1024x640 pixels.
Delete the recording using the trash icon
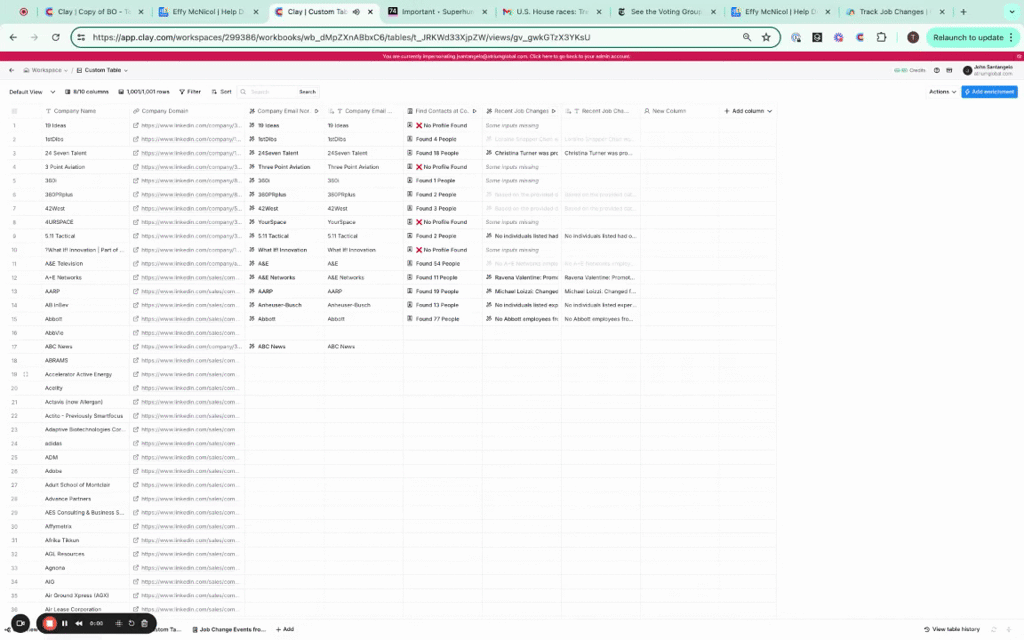pos(144,623)
